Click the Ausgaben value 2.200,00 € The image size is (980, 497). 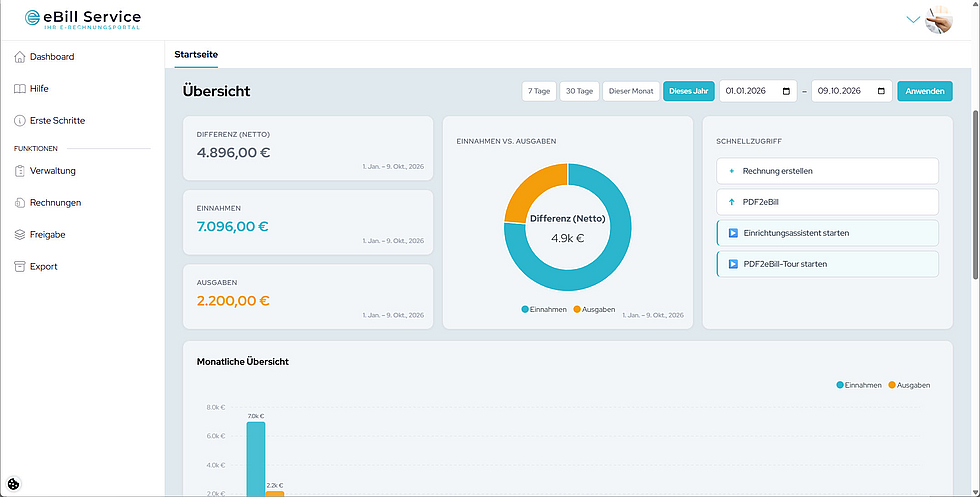pos(233,301)
